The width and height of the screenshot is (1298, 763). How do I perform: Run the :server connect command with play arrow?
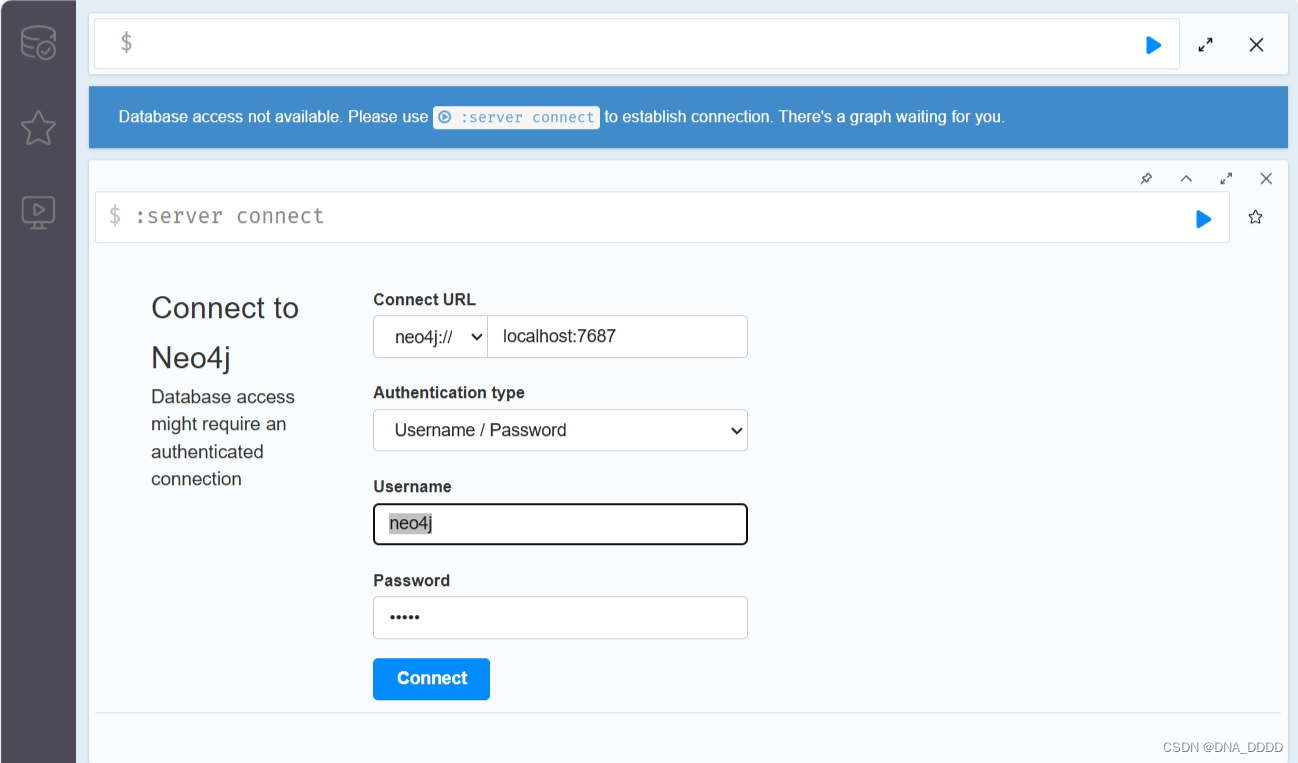(x=1203, y=218)
